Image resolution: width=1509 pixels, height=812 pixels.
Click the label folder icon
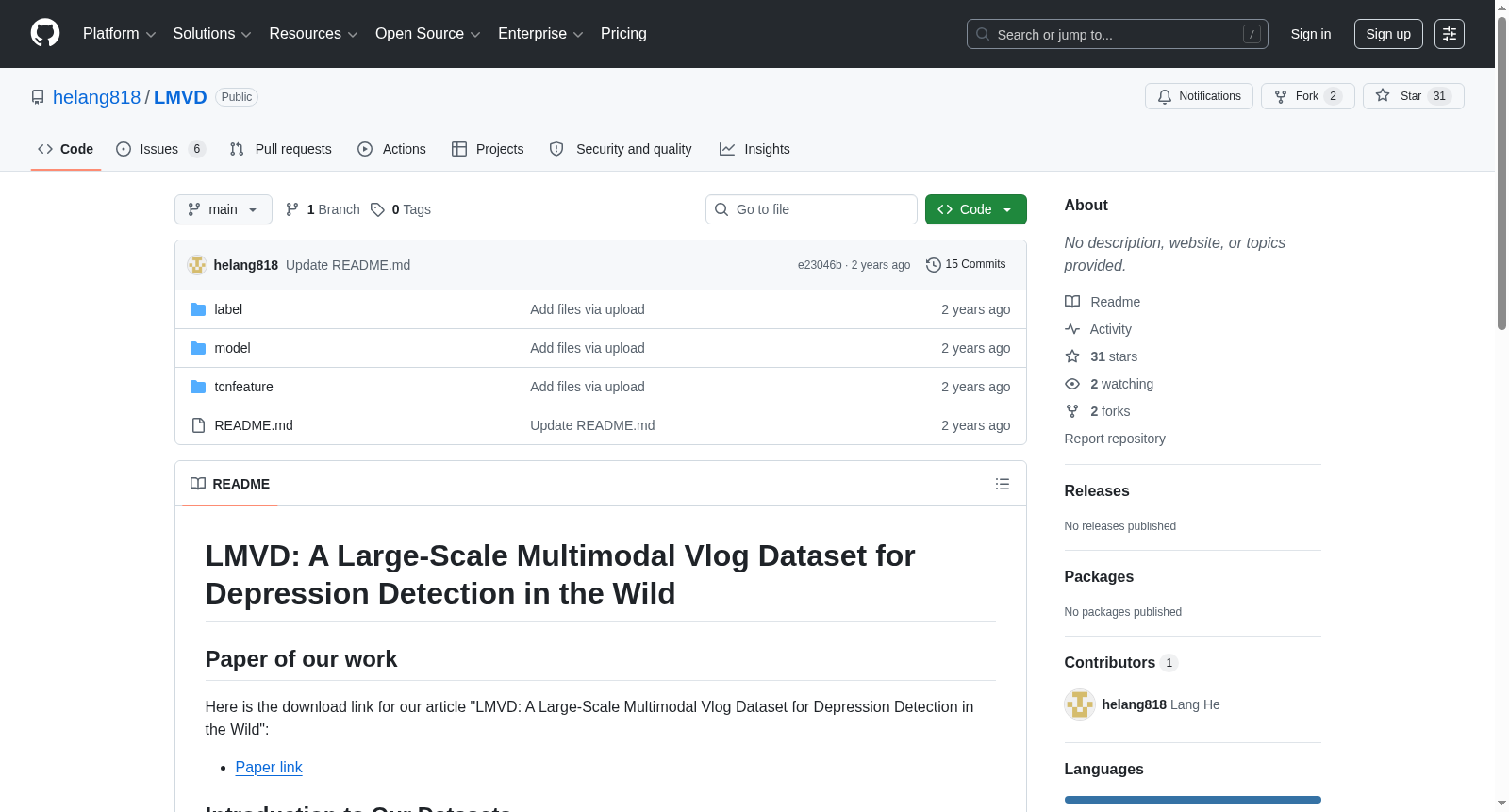(198, 309)
